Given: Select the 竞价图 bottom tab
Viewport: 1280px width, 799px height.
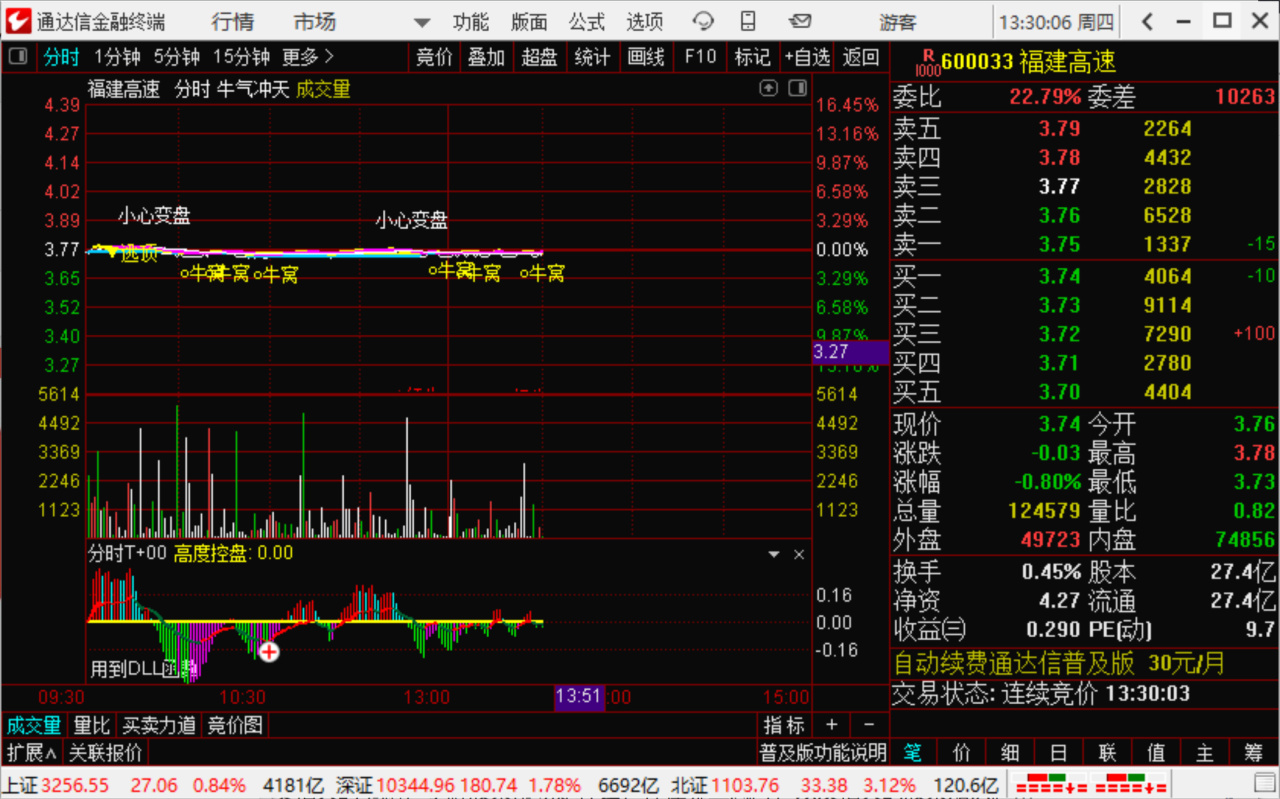Looking at the screenshot, I should [234, 725].
